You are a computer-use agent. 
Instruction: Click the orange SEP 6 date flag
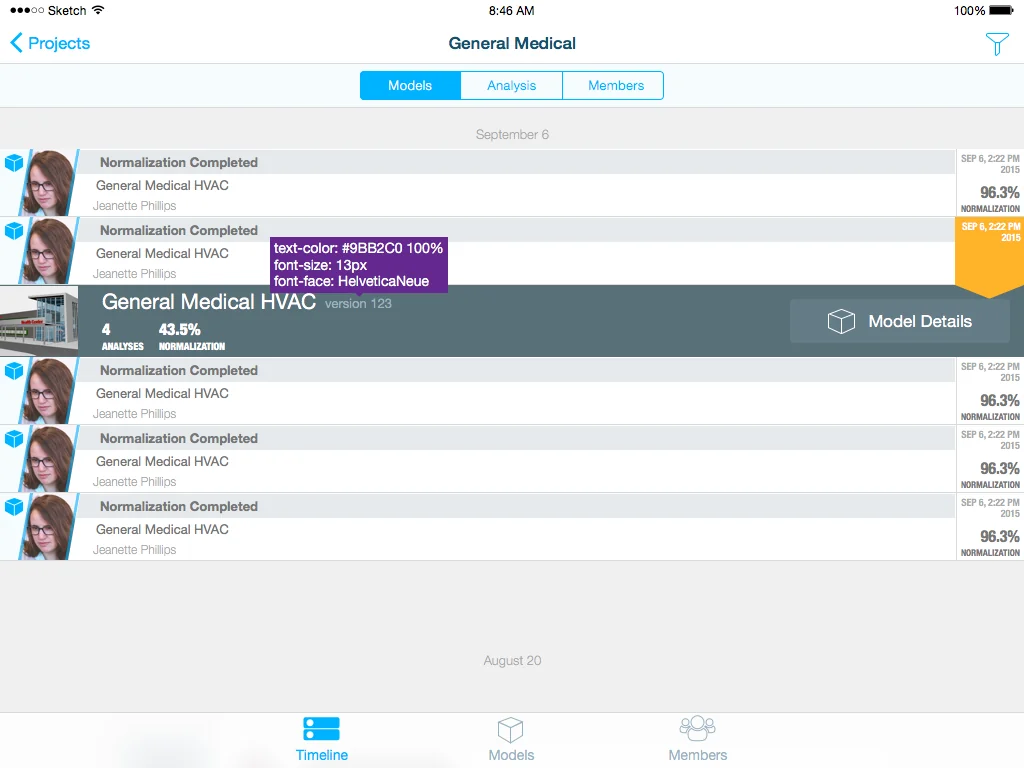[x=989, y=257]
